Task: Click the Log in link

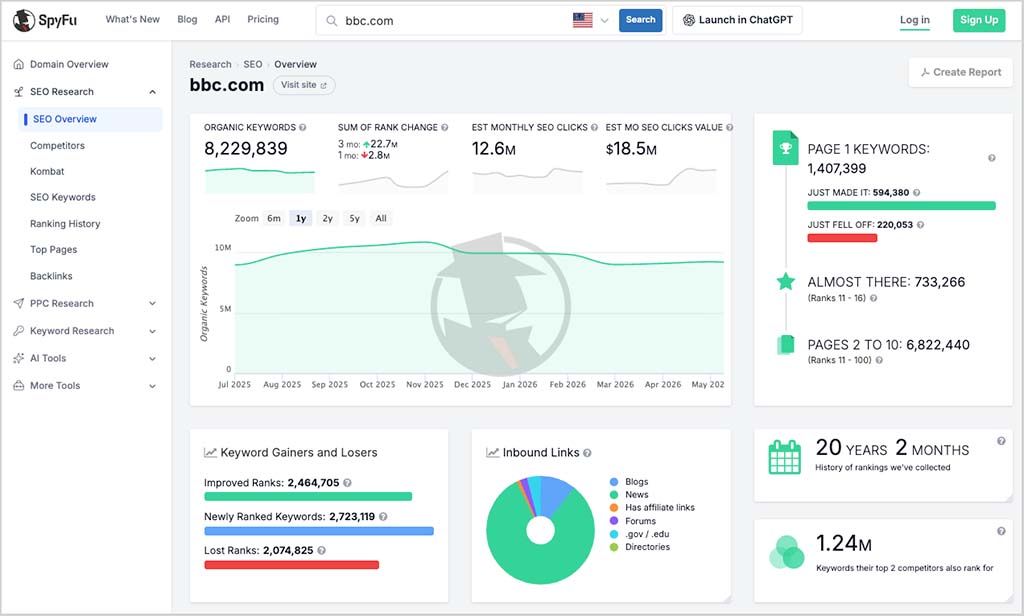Action: (914, 20)
